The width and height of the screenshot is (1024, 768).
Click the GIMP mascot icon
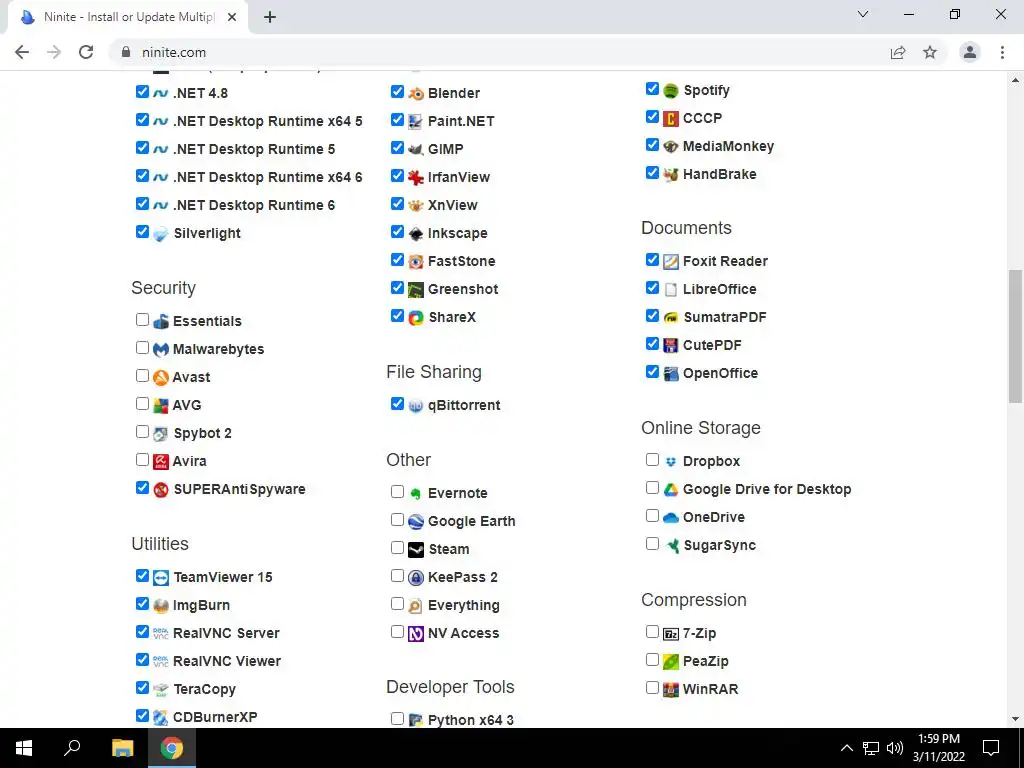(415, 150)
